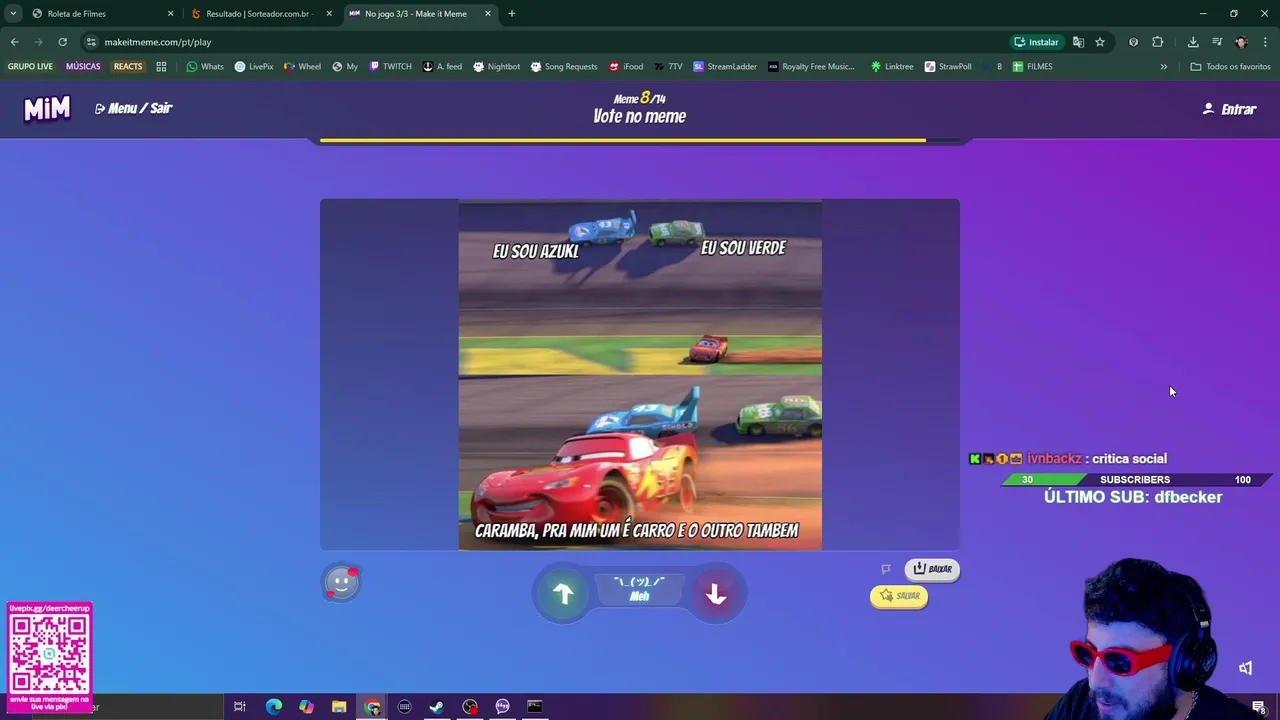Image resolution: width=1280 pixels, height=720 pixels.
Task: Open Copilot from taskbar
Action: (x=306, y=707)
